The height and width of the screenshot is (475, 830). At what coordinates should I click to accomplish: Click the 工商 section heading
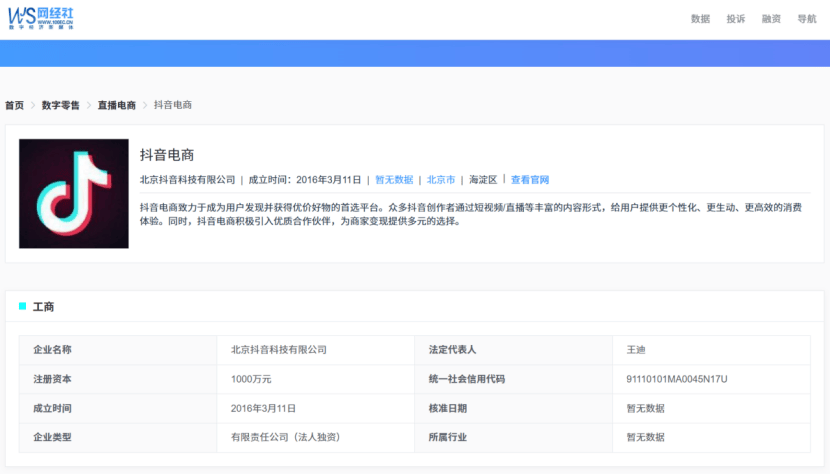(43, 307)
